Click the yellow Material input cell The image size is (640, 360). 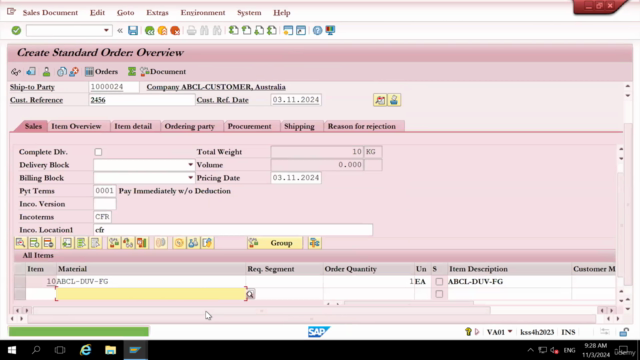(x=151, y=294)
